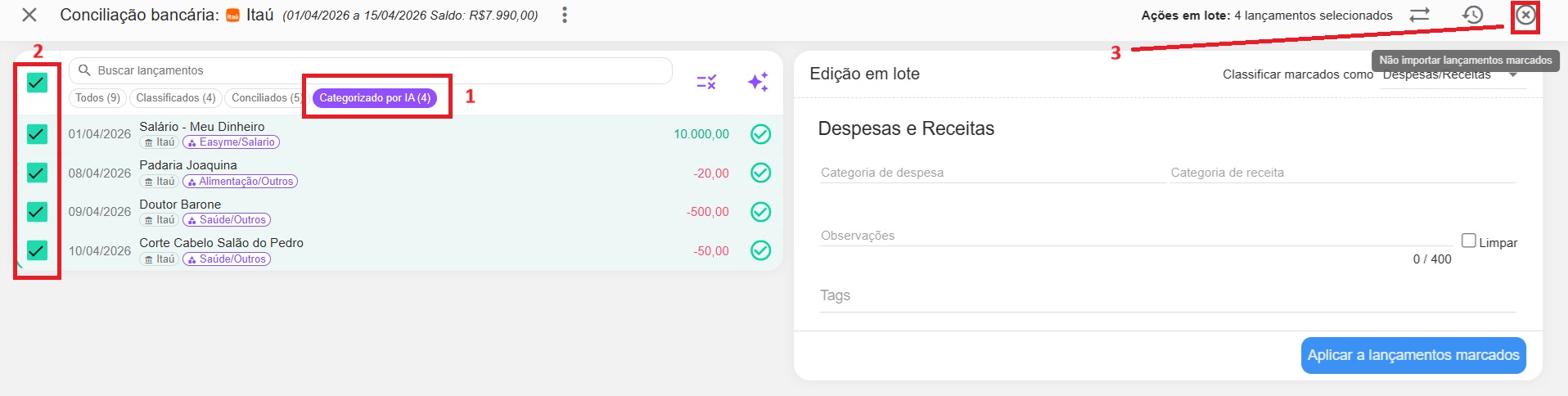
Task: Click reconciled check icon for Doutor Barone
Action: 760,212
